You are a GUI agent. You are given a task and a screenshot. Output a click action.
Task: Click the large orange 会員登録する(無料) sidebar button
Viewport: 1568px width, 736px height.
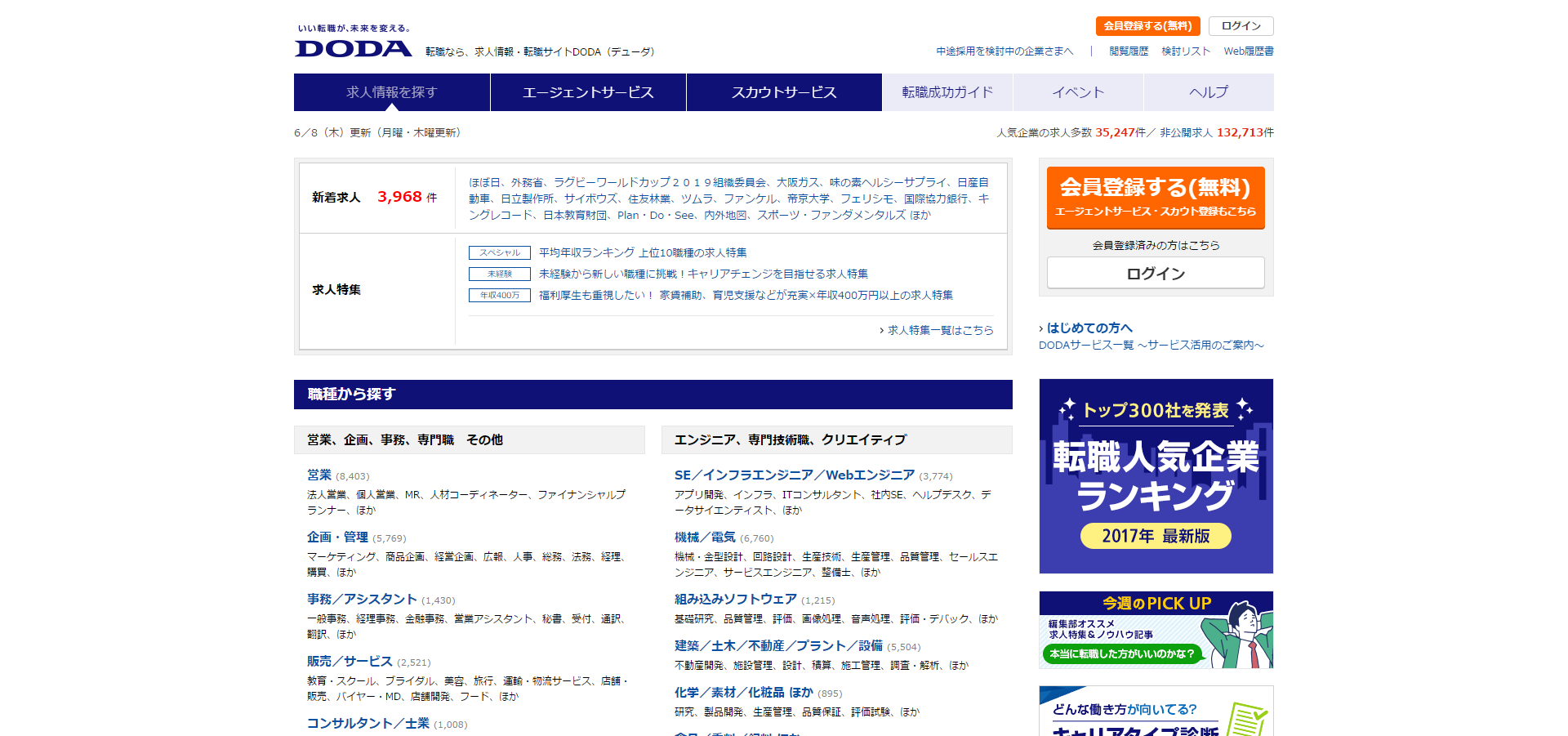click(x=1155, y=197)
